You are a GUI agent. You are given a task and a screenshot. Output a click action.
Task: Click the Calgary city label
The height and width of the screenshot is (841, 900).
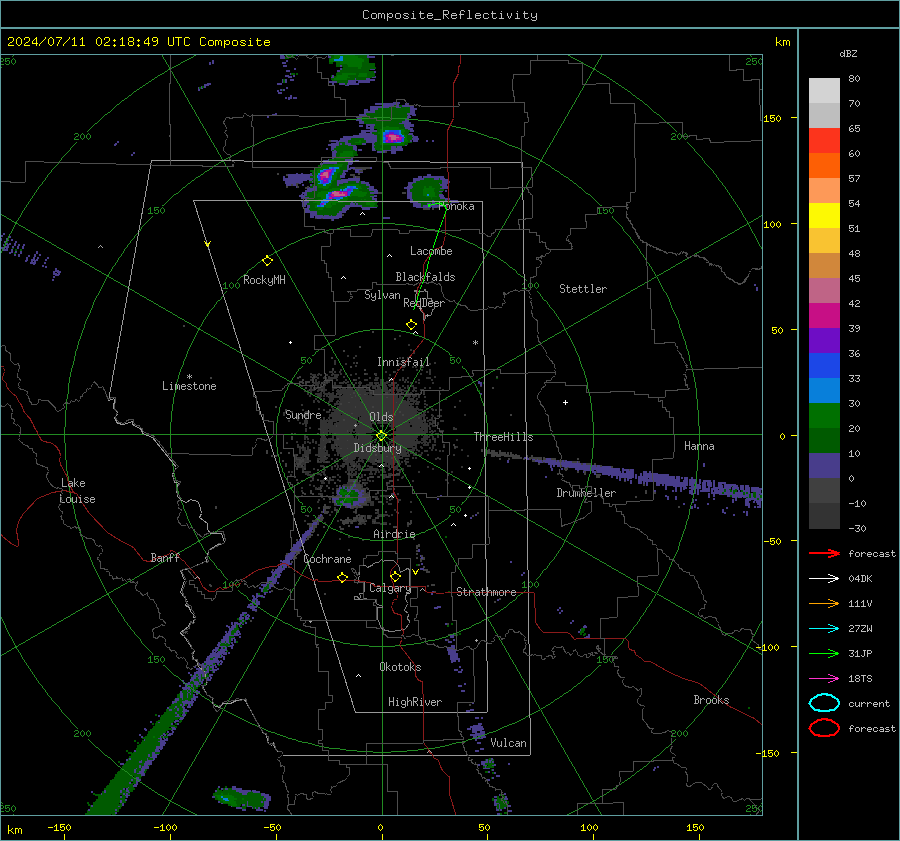pos(390,588)
